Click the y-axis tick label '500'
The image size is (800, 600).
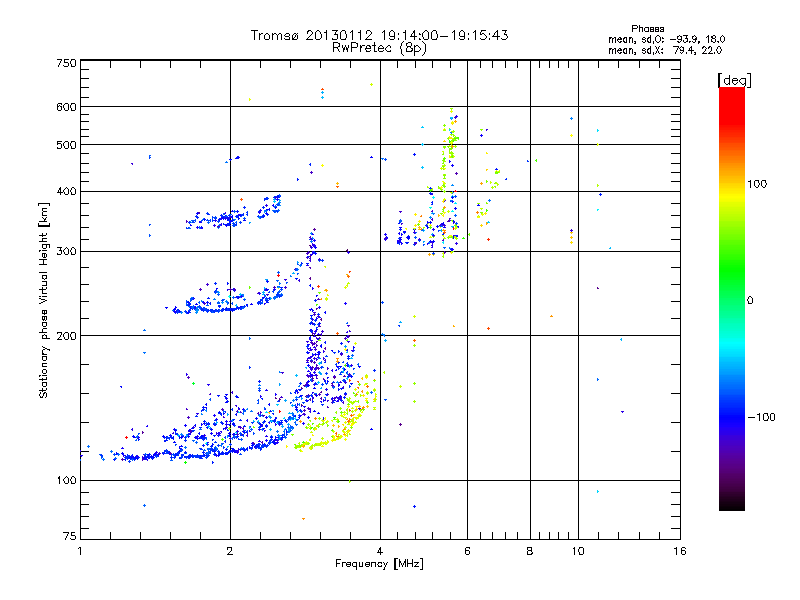pyautogui.click(x=66, y=145)
